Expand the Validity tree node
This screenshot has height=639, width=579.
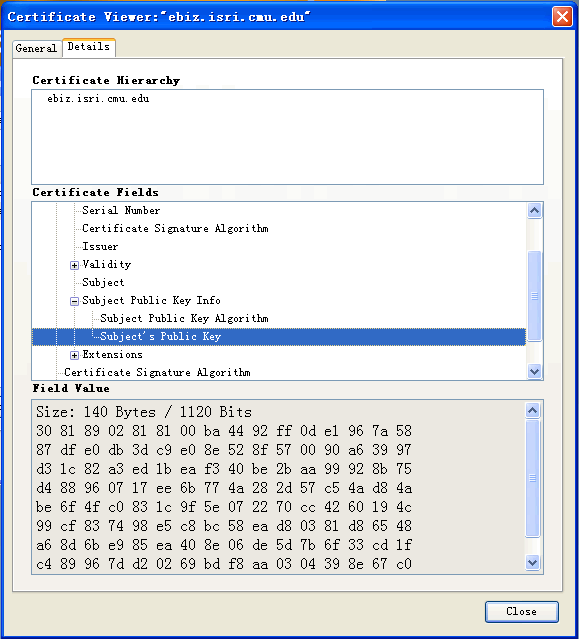tap(74, 265)
